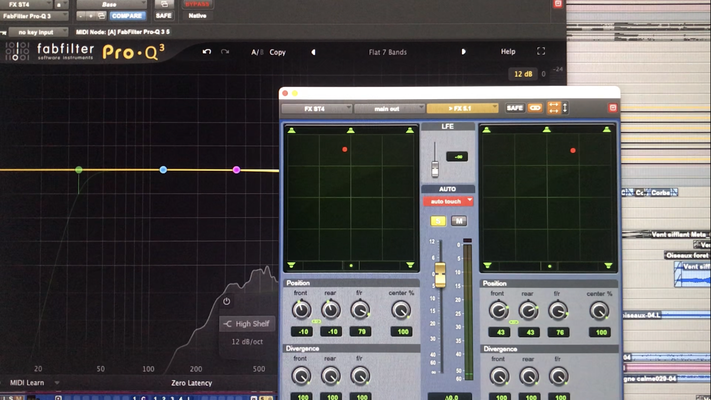The height and width of the screenshot is (400, 711).
Task: Click the redo arrow in Pro-Q 3
Action: coord(225,52)
